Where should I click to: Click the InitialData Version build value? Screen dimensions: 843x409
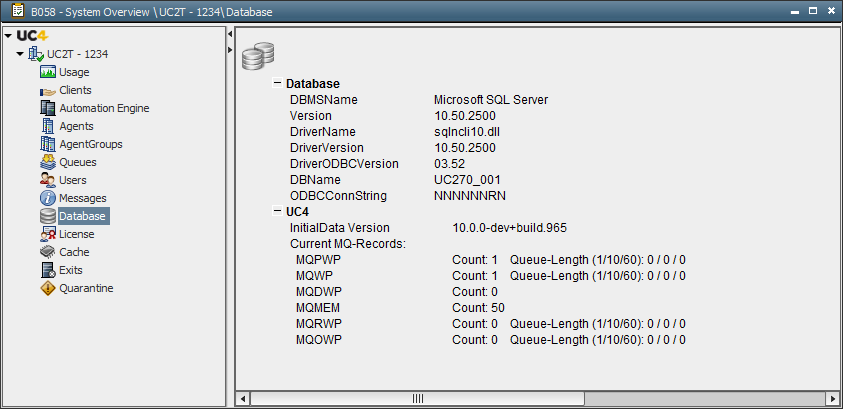pos(510,228)
